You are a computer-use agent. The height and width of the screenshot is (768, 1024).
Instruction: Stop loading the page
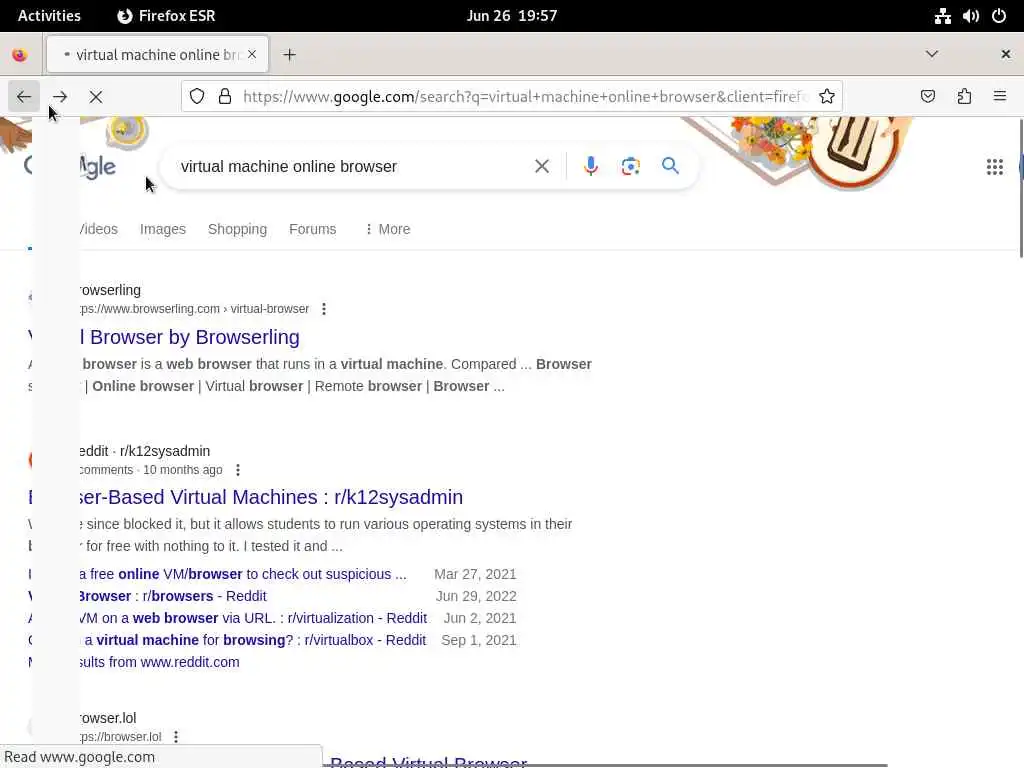pyautogui.click(x=96, y=97)
